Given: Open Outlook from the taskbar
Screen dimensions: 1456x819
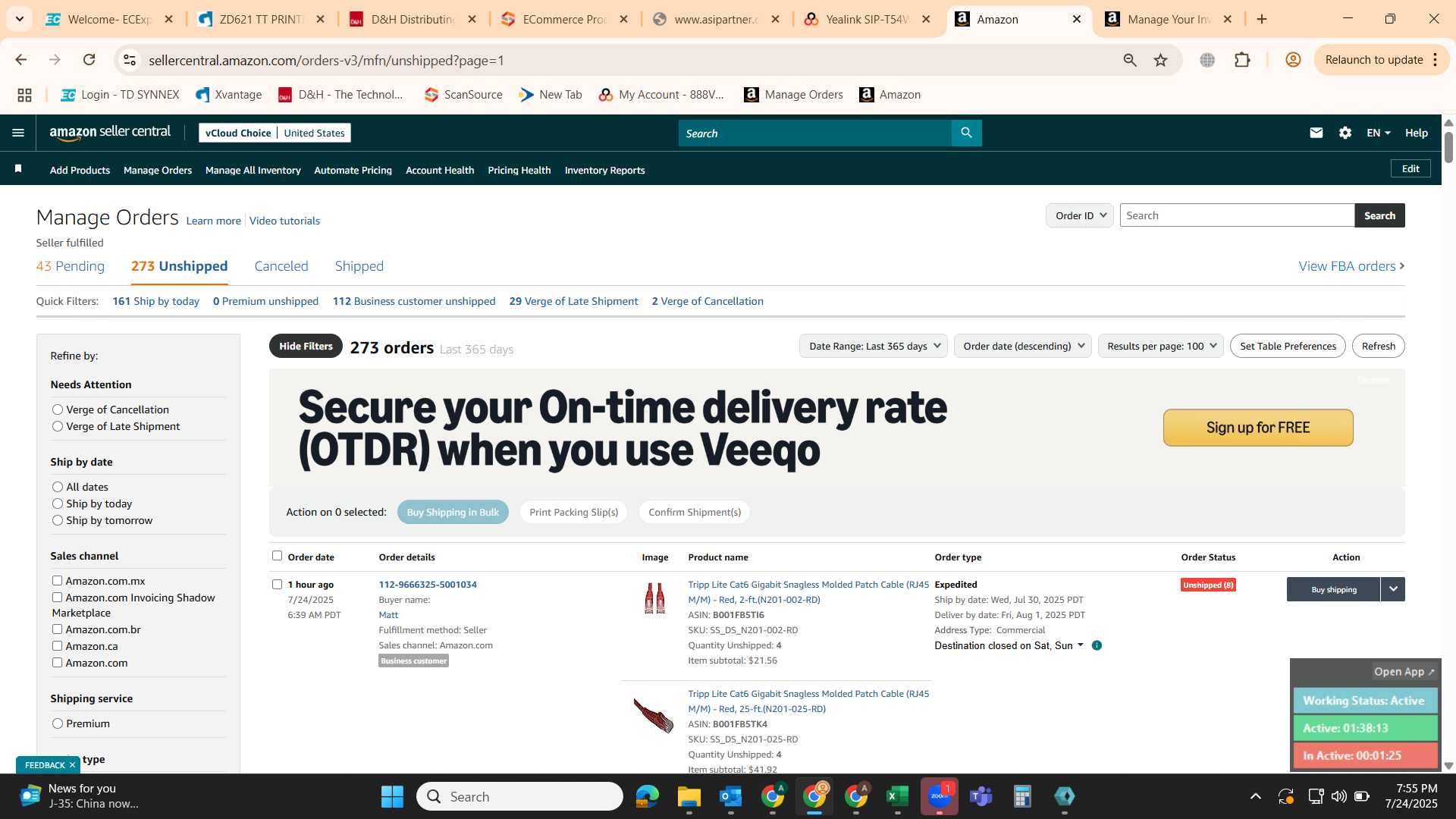Looking at the screenshot, I should [x=730, y=796].
